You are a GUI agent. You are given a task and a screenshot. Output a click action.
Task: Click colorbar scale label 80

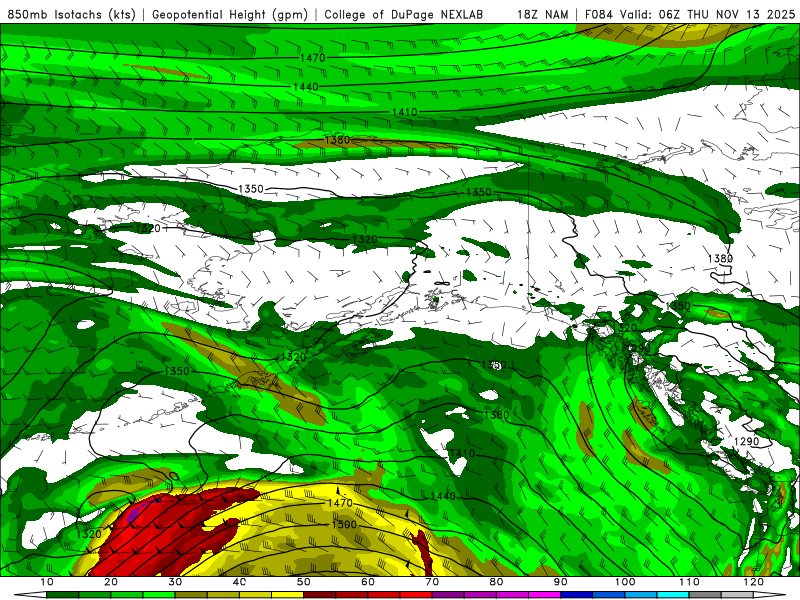point(496,582)
